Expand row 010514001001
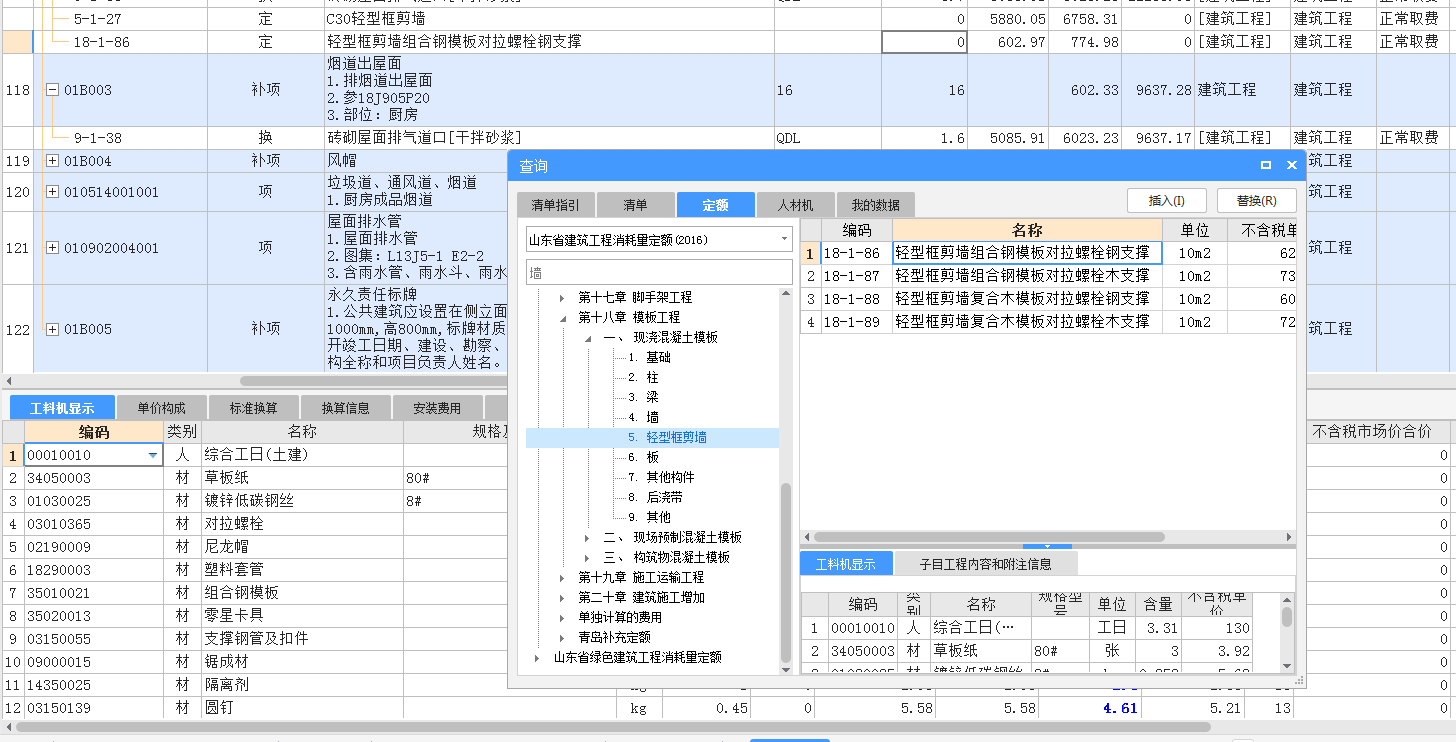Viewport: 1456px width, 742px height. click(x=52, y=192)
